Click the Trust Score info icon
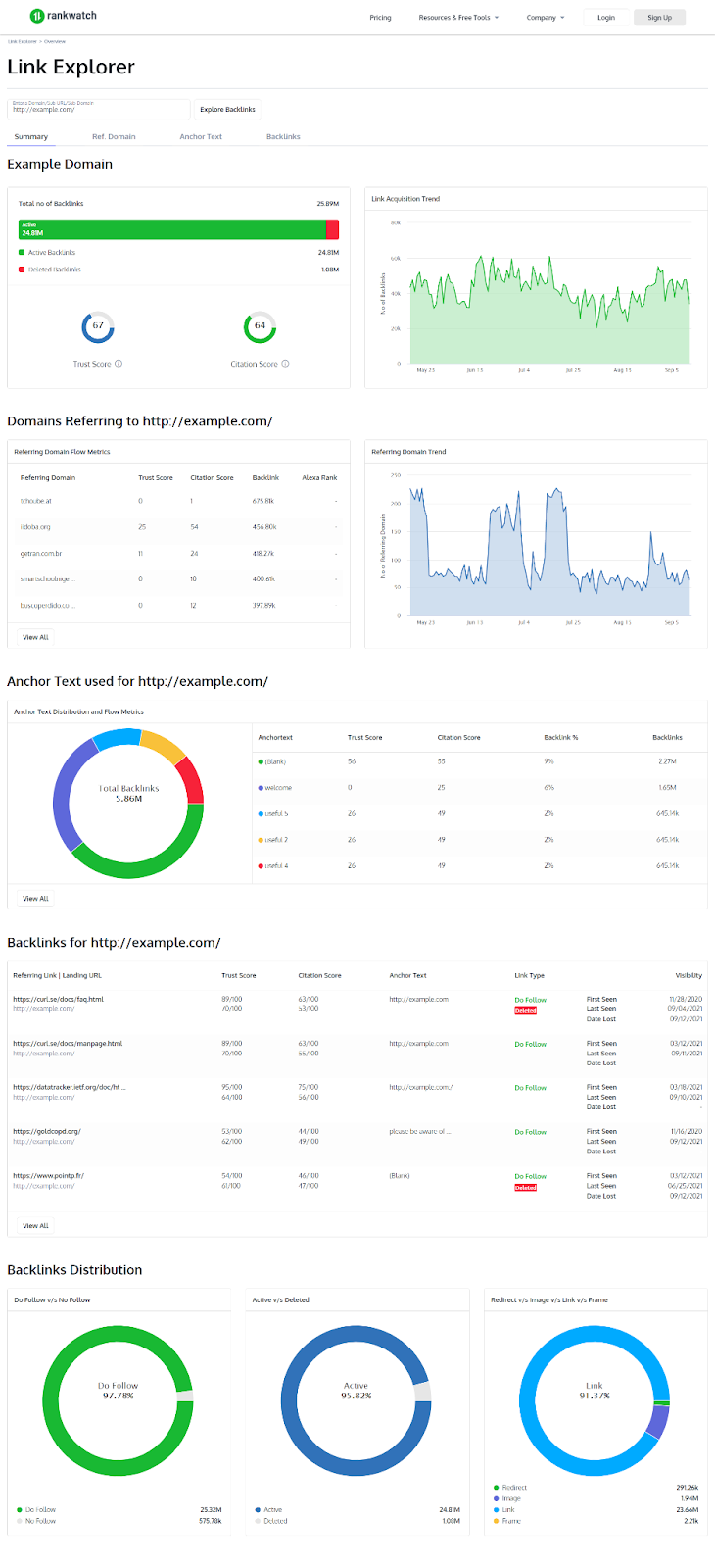The image size is (715, 1568). (119, 364)
